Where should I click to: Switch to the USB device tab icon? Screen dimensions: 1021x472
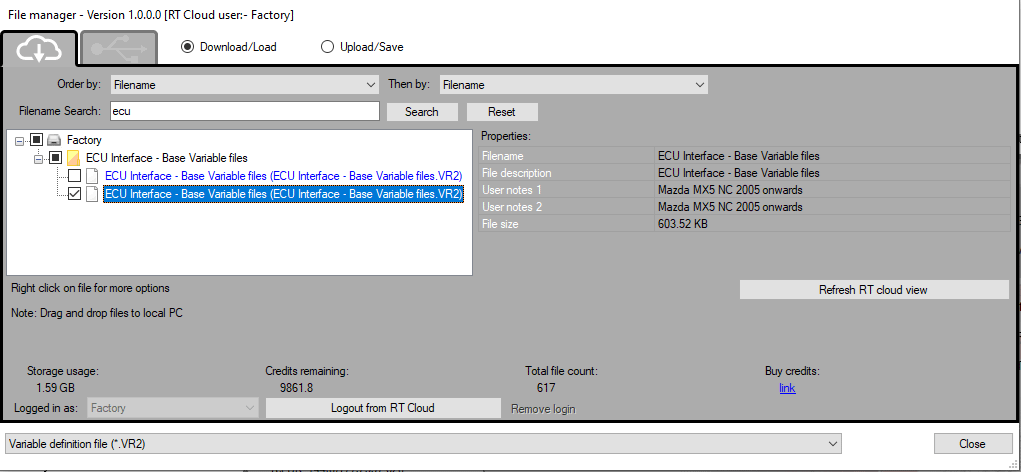pos(118,47)
